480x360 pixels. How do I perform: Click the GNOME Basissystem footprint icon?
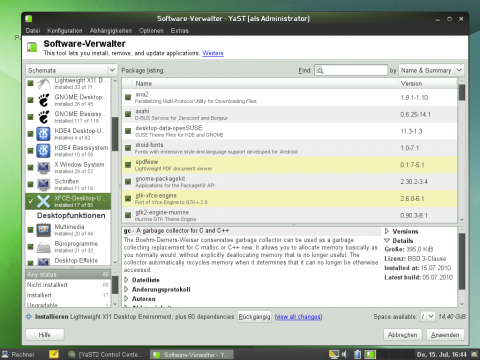point(44,117)
